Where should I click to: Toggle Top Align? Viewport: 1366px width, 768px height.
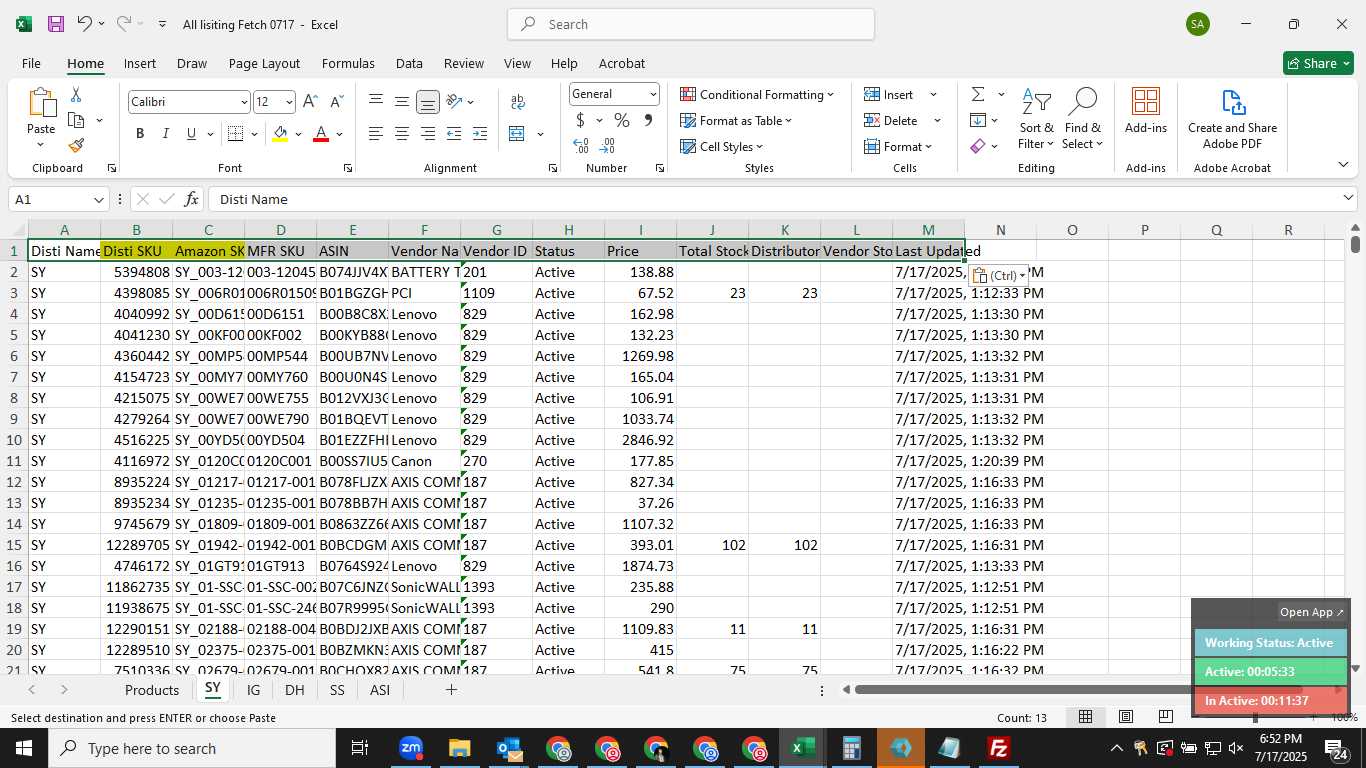(376, 102)
